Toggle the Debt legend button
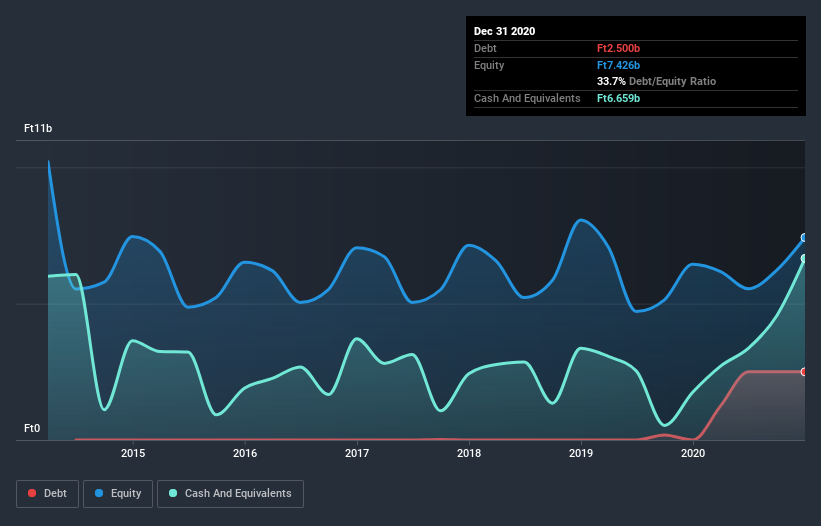Viewport: 821px width, 526px height. (x=48, y=494)
